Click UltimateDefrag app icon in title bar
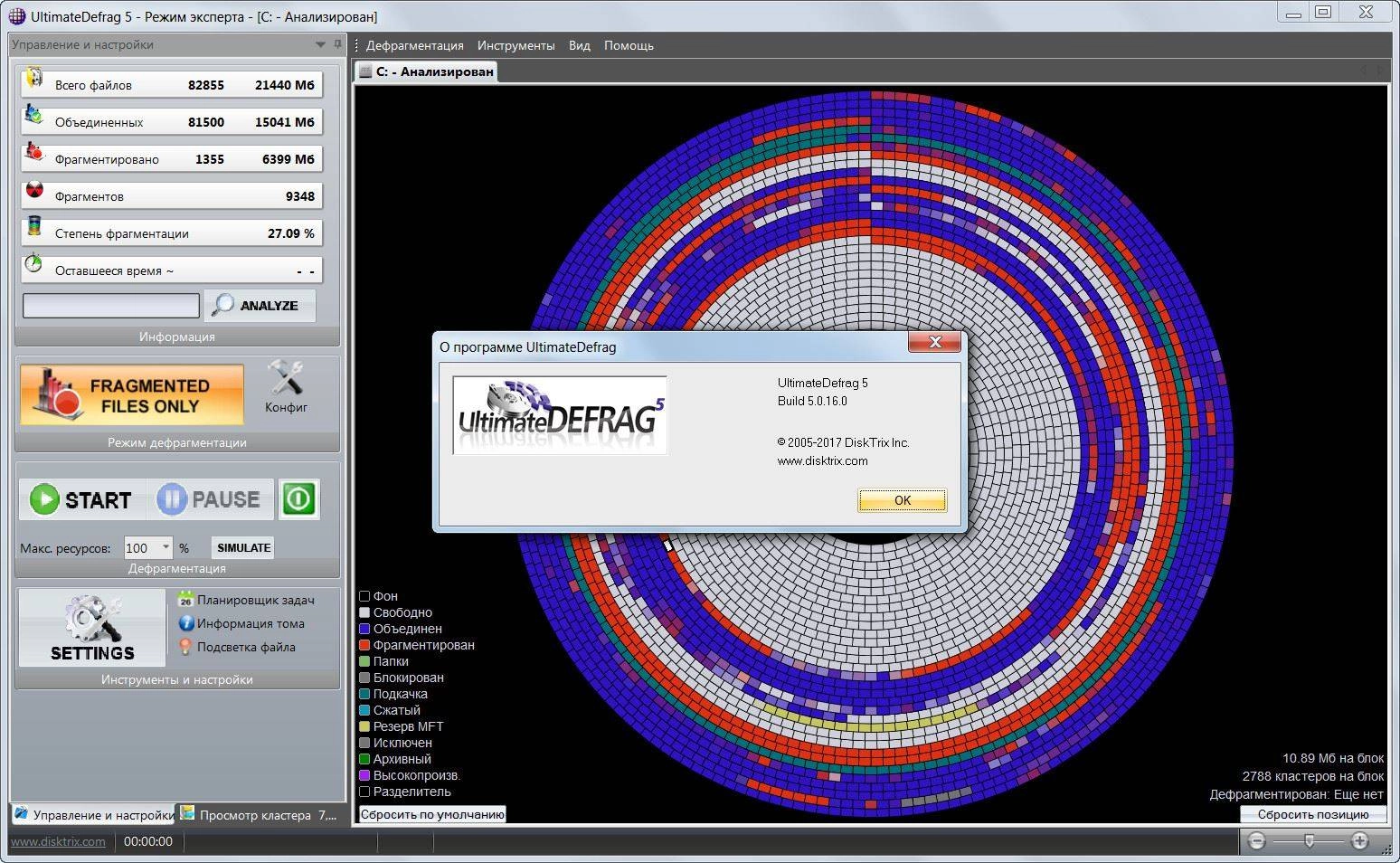 (15, 15)
